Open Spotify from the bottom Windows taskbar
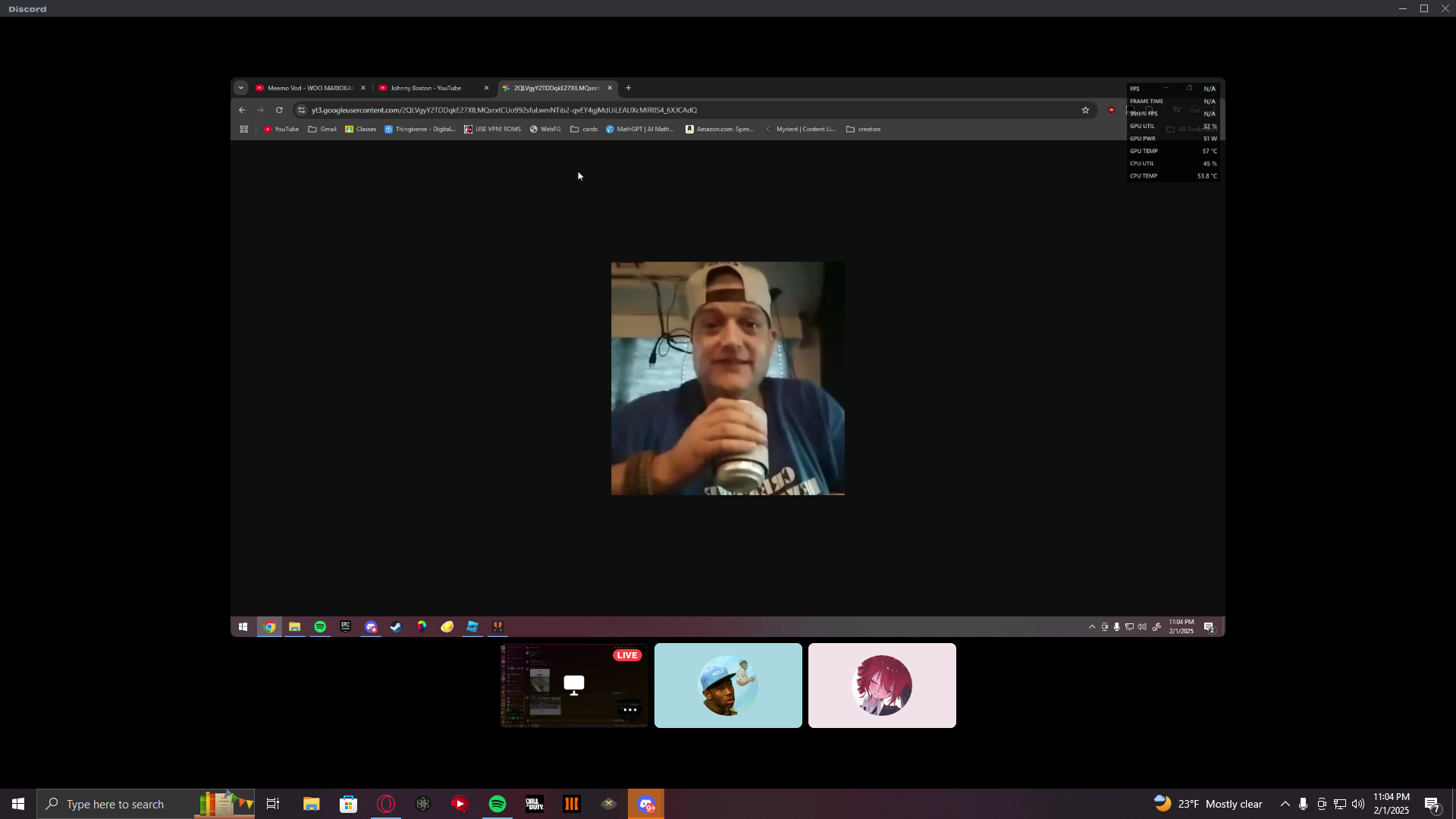The image size is (1456, 819). [x=497, y=804]
